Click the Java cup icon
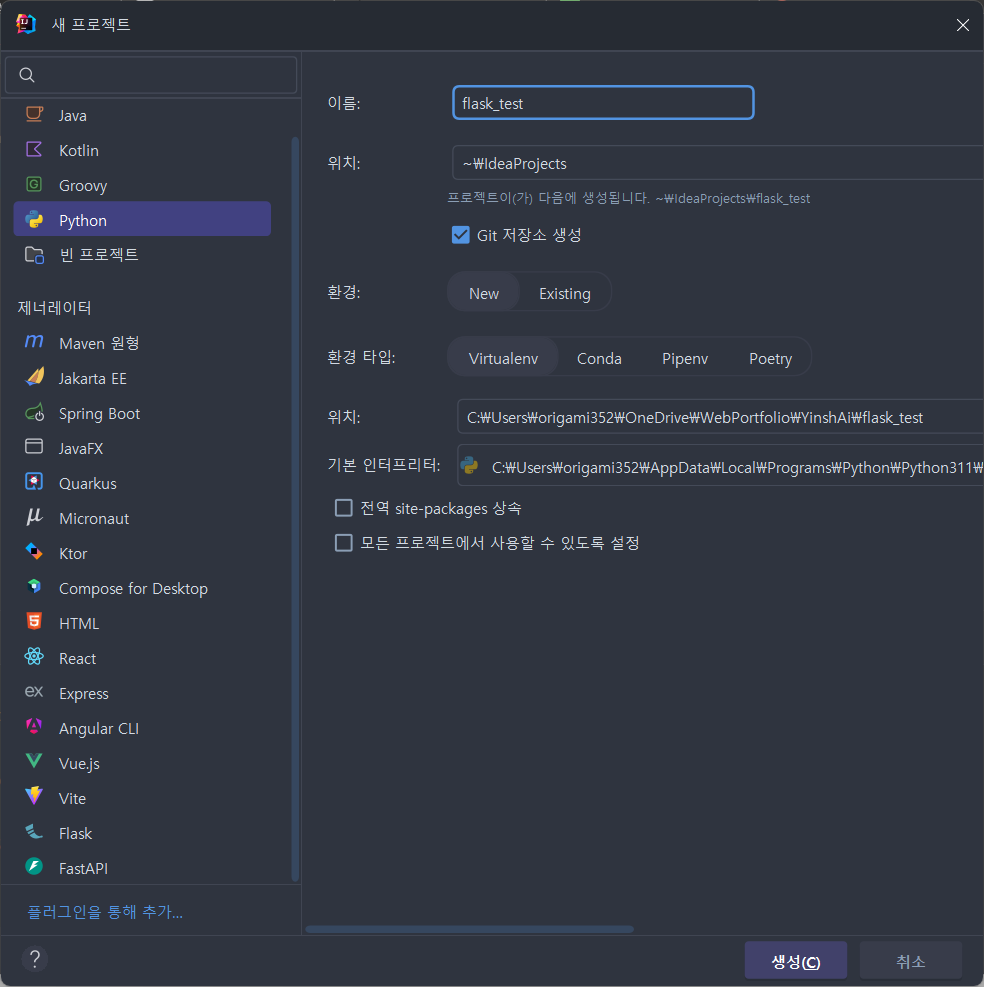 [x=34, y=115]
